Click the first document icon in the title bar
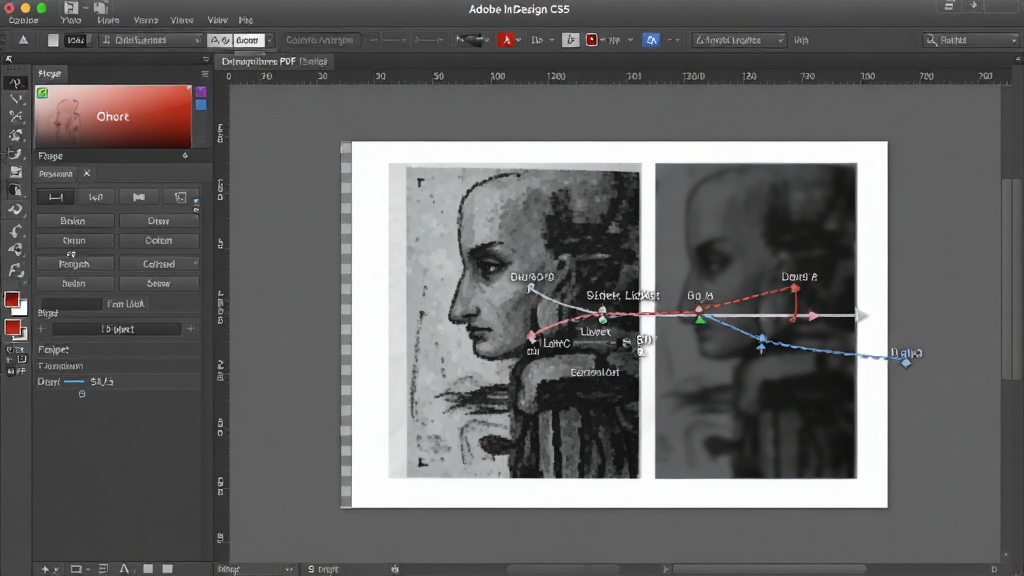1024x576 pixels. [x=71, y=8]
